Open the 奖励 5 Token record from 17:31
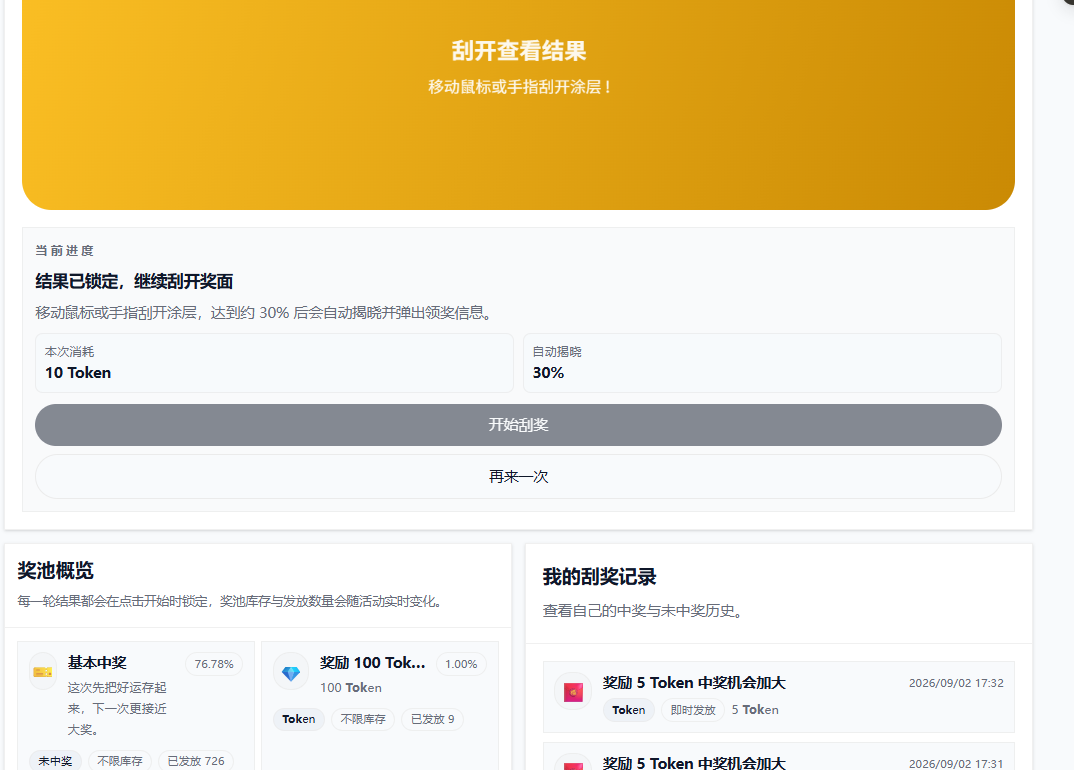 tap(779, 756)
